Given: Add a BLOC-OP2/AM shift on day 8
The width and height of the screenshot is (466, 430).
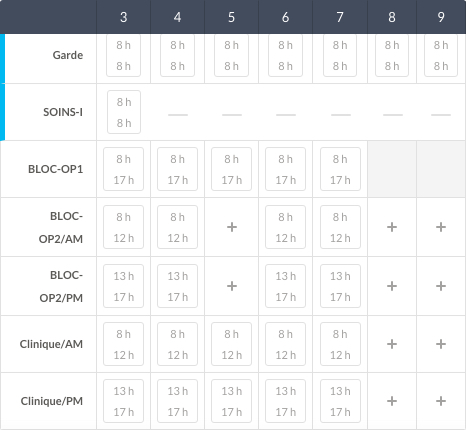Looking at the screenshot, I should pyautogui.click(x=392, y=227).
